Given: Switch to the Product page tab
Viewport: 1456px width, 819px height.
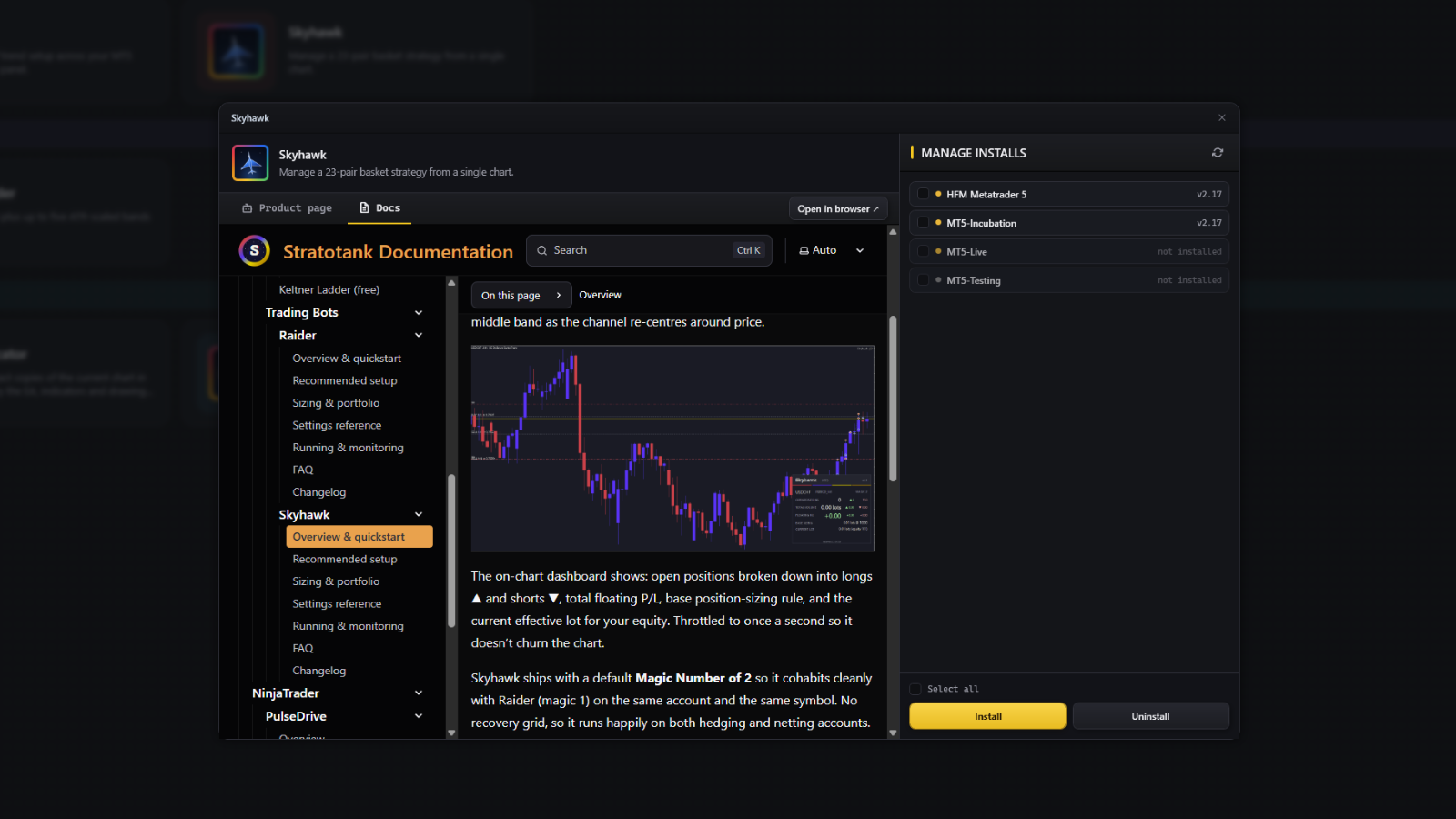Looking at the screenshot, I should tap(287, 208).
